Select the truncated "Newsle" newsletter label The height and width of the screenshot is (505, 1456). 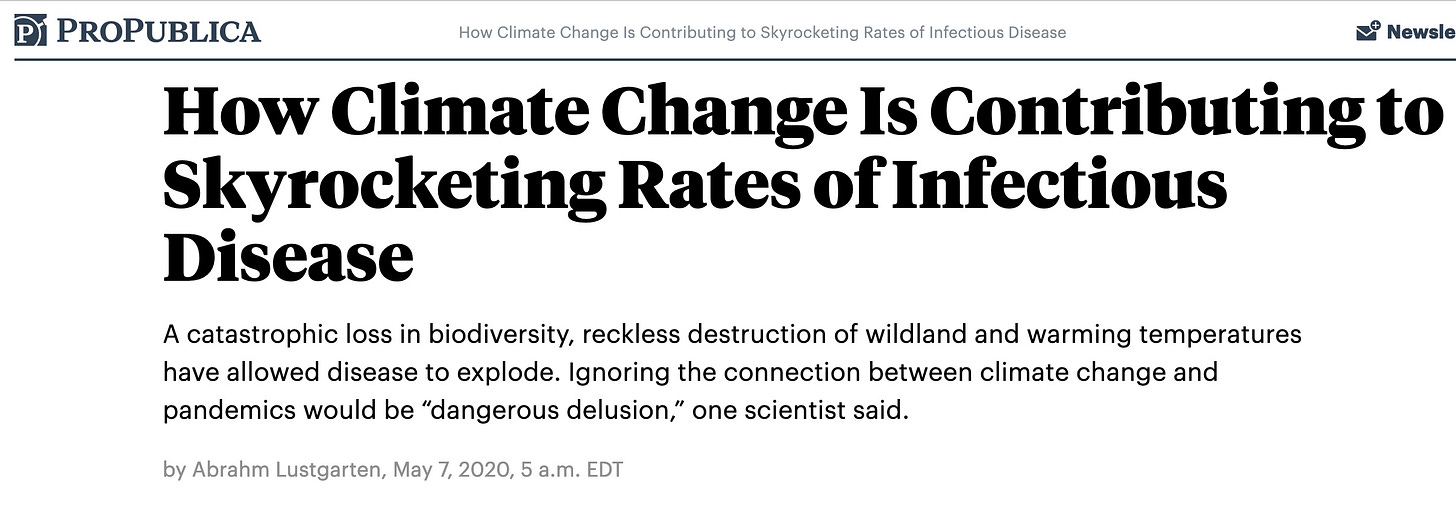click(x=1421, y=32)
